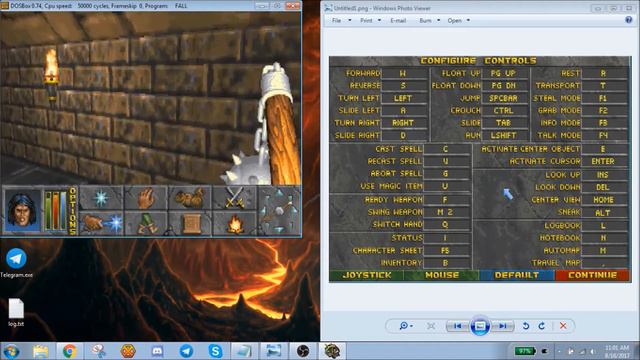Click CONTINUE in the controls image
Screen dimensions: 640x360
point(592,276)
